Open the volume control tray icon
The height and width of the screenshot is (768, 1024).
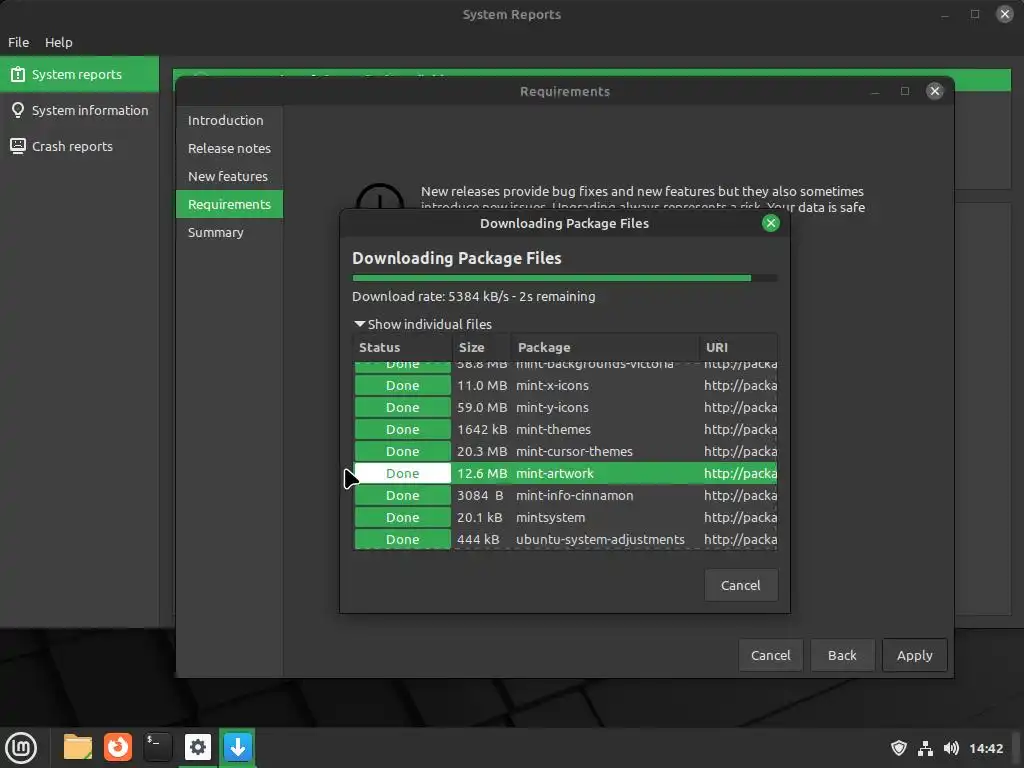(952, 748)
